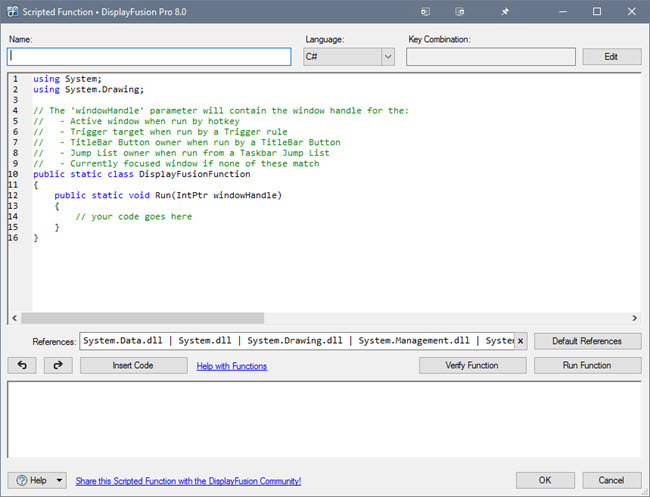Click comment 'Active window when run by hotkey'
650x497 pixels.
(x=136, y=121)
